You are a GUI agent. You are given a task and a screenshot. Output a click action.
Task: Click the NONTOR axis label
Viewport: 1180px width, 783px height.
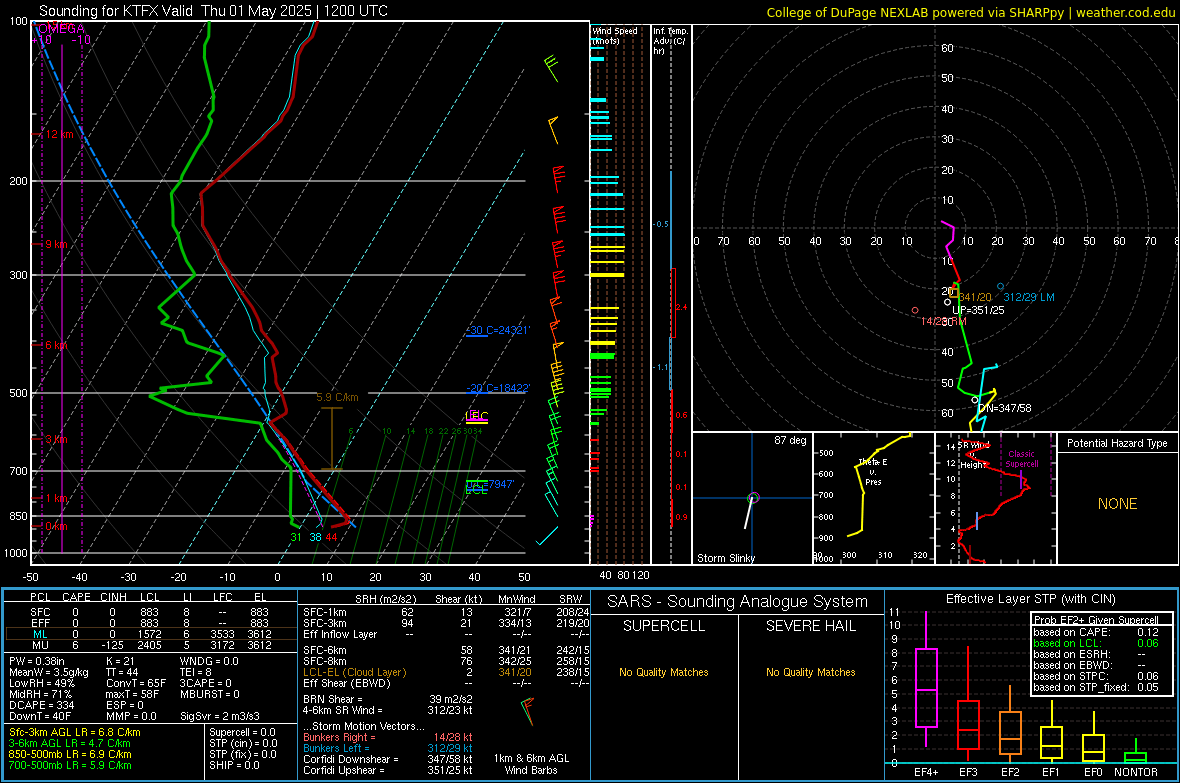(1136, 772)
